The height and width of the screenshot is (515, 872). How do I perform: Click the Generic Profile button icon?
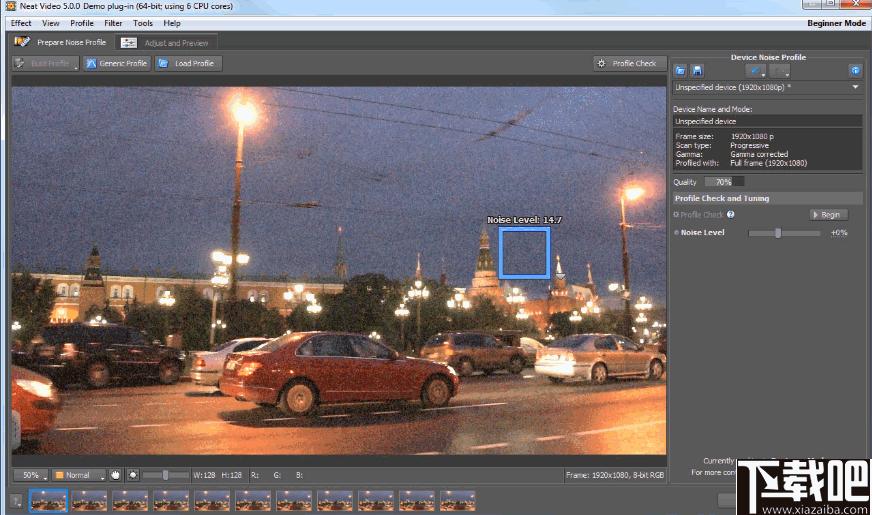91,63
